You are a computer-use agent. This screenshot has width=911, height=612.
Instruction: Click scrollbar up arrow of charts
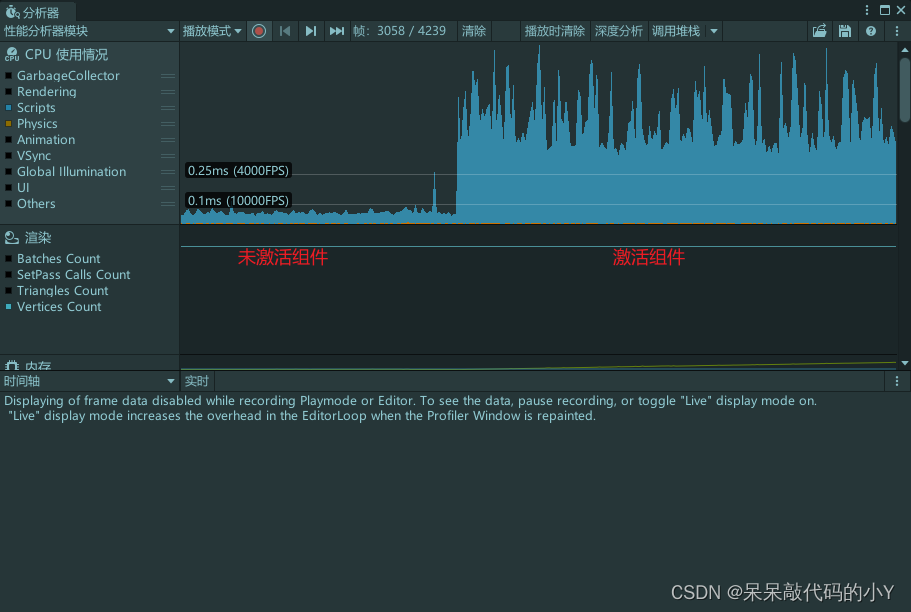pos(905,50)
